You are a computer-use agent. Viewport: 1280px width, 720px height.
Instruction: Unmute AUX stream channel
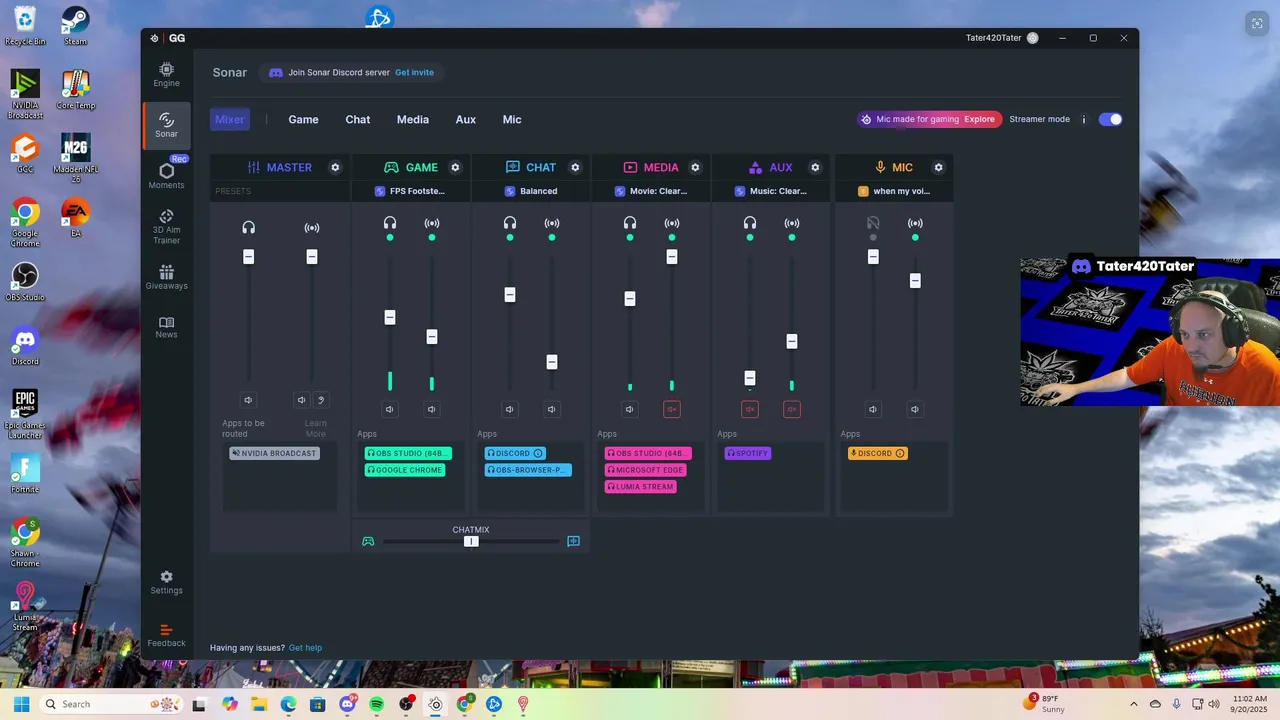(792, 409)
